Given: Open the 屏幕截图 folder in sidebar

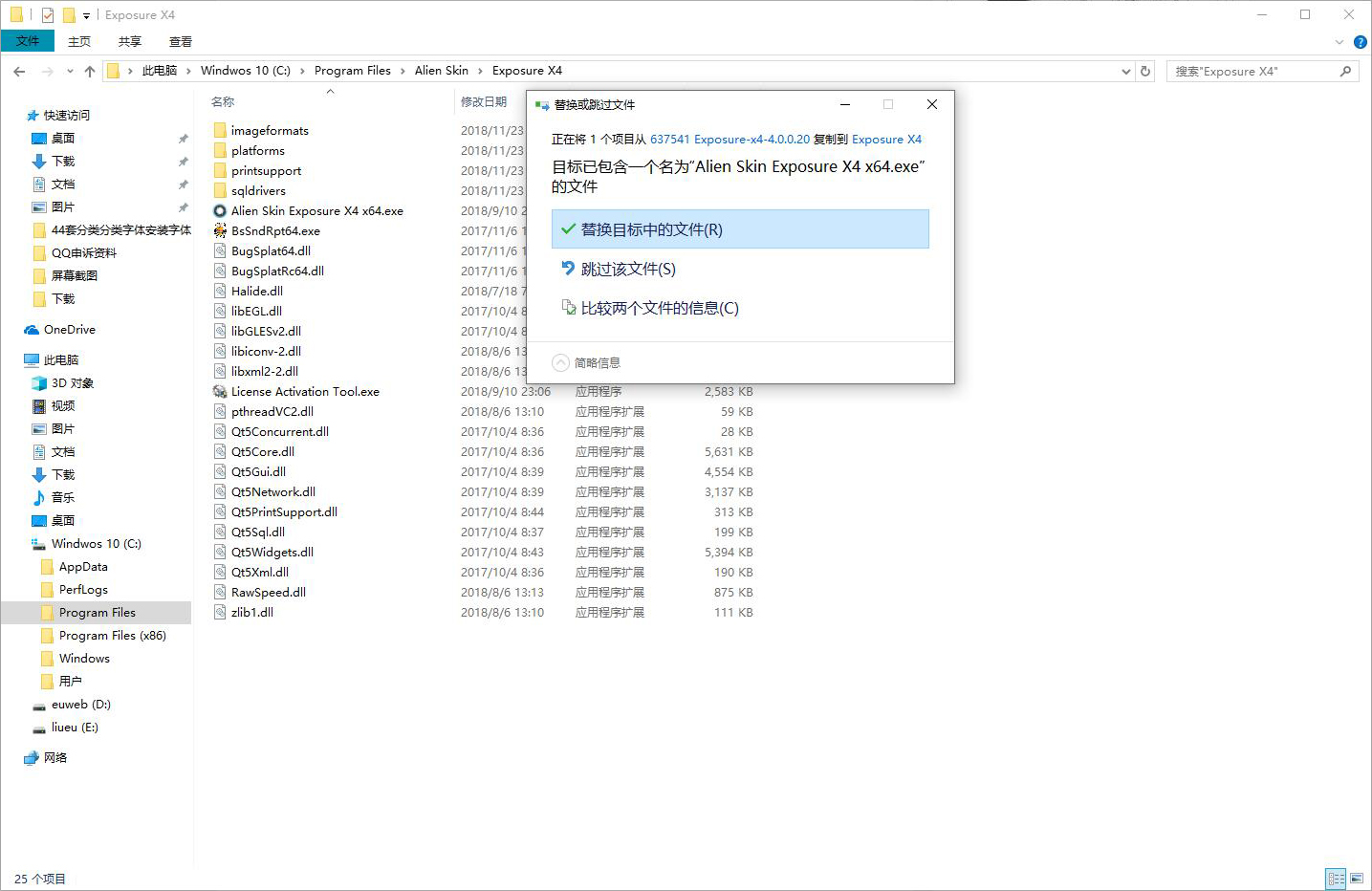Looking at the screenshot, I should pyautogui.click(x=75, y=276).
